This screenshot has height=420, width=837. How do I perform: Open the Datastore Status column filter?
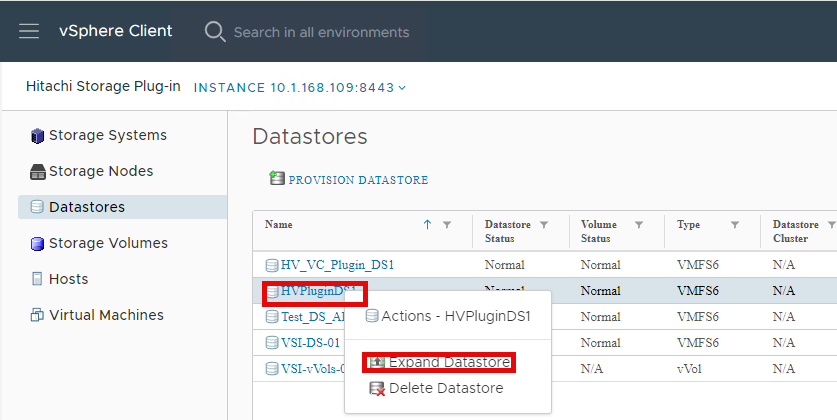point(543,225)
